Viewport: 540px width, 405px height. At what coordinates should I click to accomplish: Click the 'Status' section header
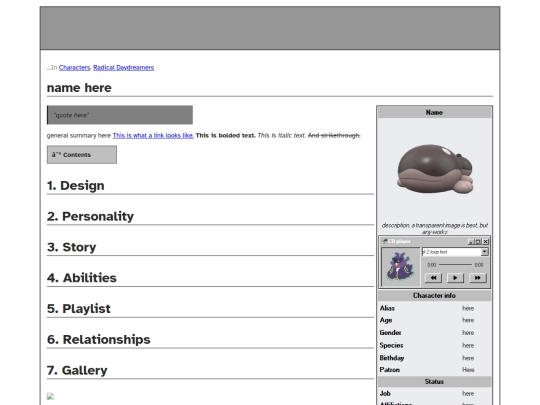point(434,382)
